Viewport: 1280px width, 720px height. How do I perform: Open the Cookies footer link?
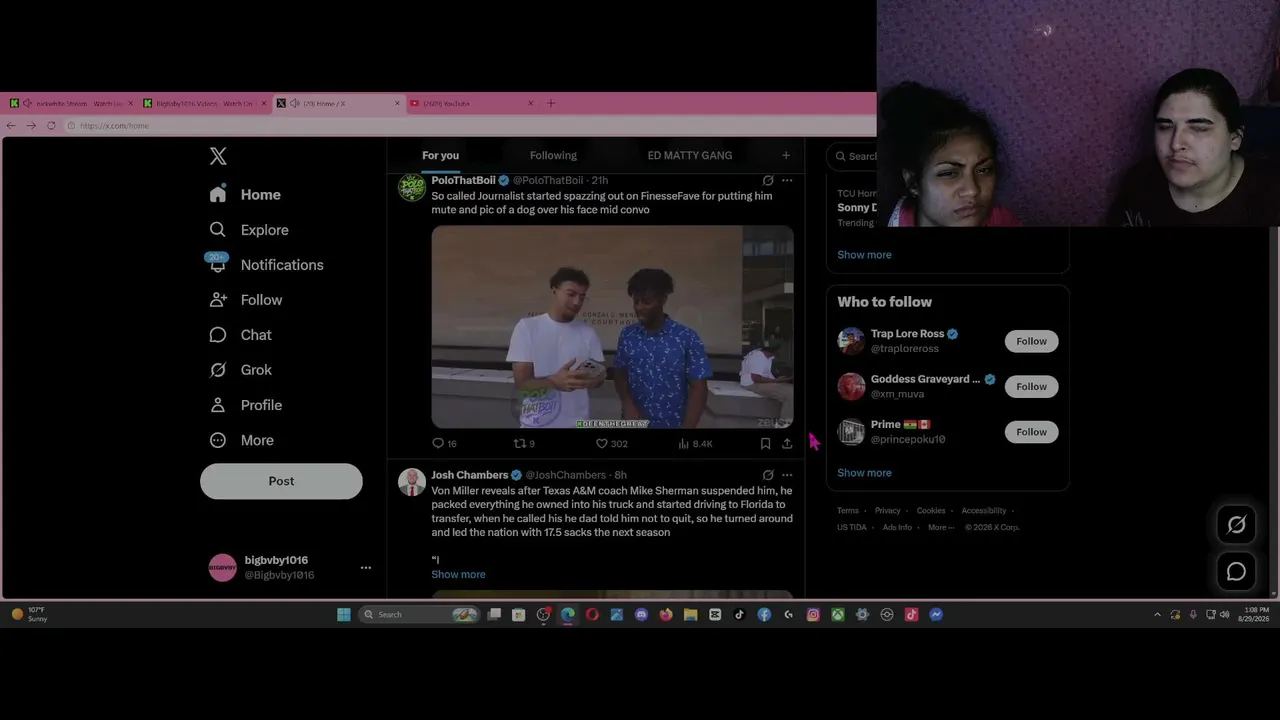[931, 511]
